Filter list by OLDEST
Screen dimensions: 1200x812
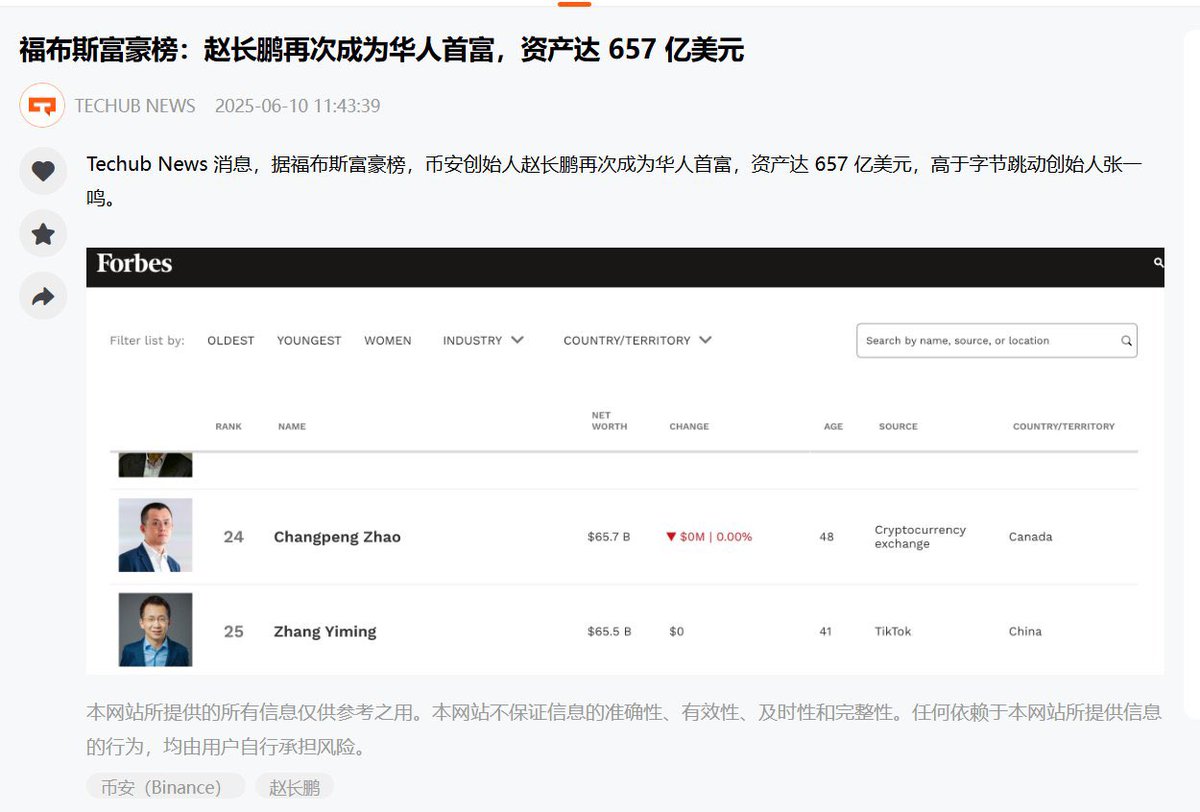coord(231,341)
